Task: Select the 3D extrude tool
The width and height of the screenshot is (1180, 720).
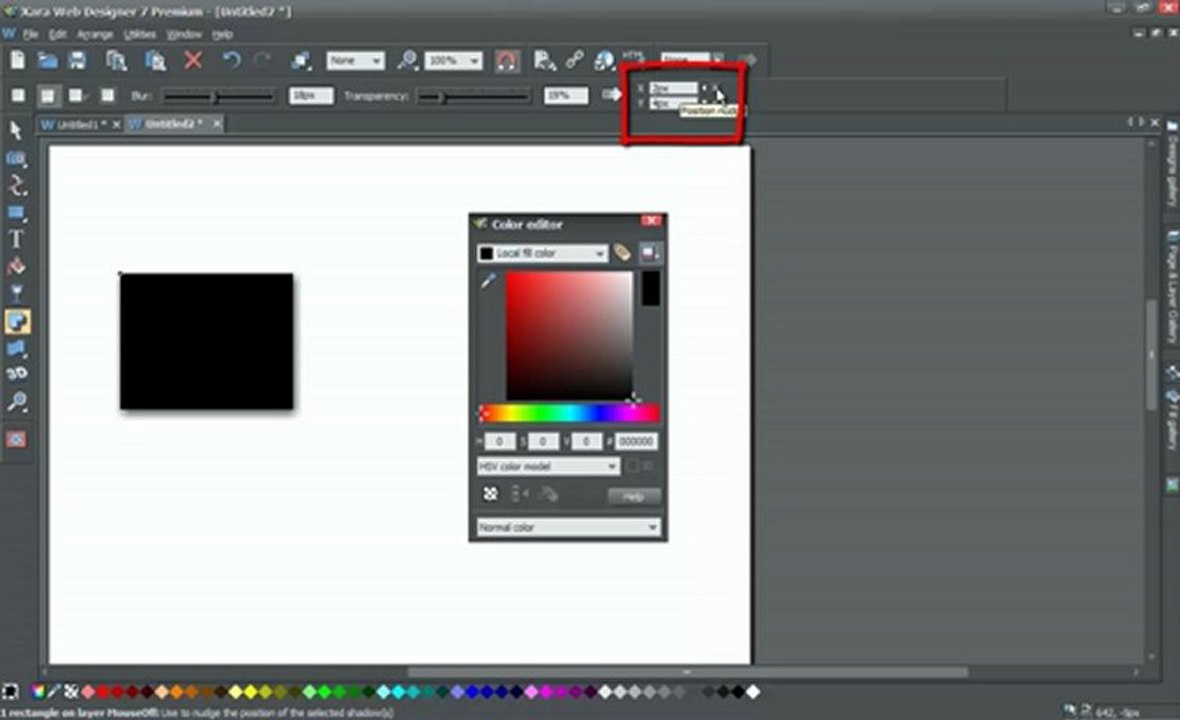Action: (16, 374)
